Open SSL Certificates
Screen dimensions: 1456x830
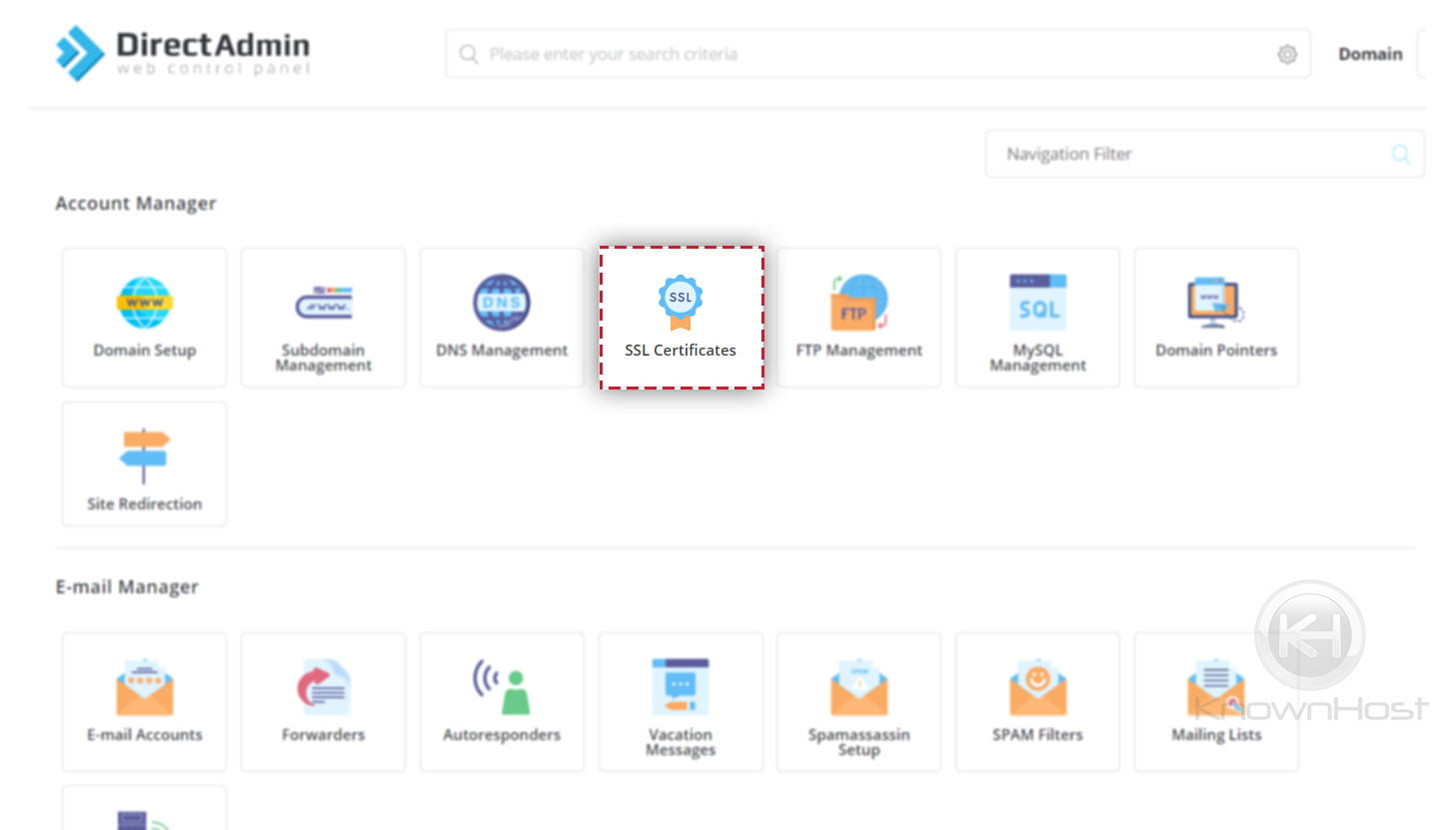[x=681, y=317]
